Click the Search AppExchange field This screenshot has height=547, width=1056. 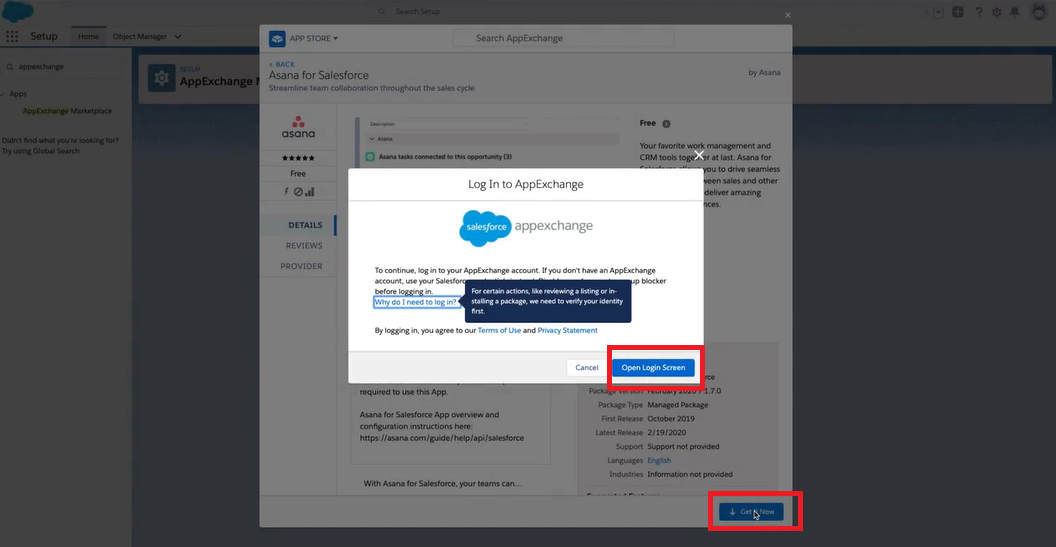point(563,38)
